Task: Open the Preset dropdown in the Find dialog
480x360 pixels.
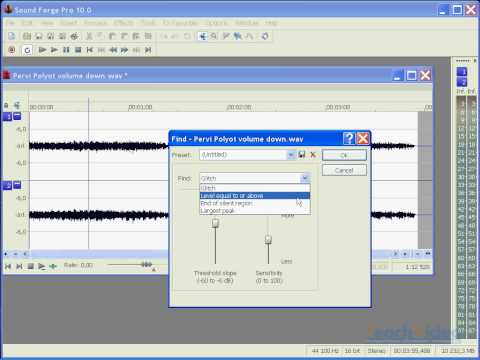Action: (x=291, y=155)
